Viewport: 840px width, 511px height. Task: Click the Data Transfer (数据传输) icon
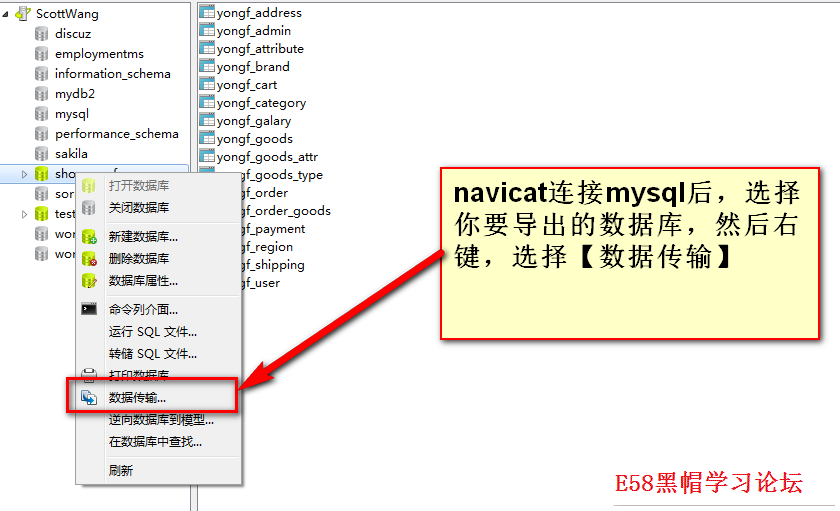click(89, 398)
